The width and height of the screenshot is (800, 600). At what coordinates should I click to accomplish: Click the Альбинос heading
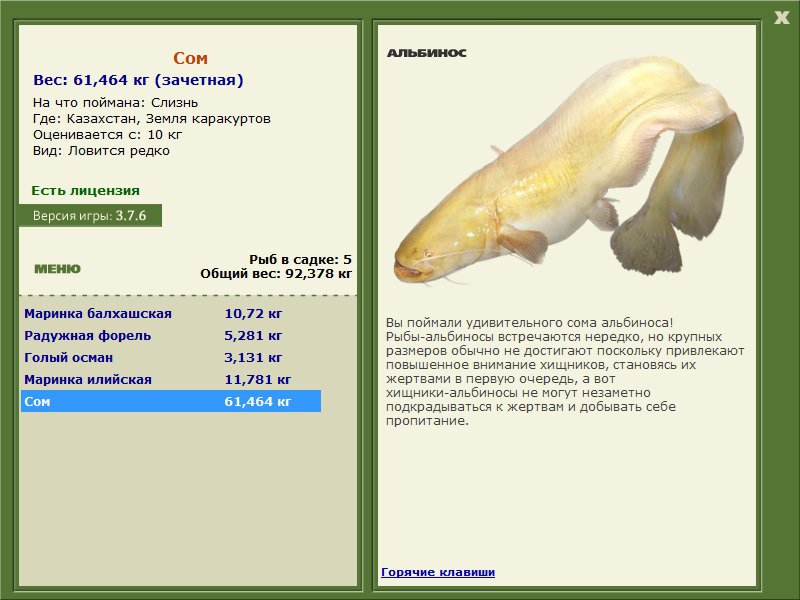coord(427,53)
